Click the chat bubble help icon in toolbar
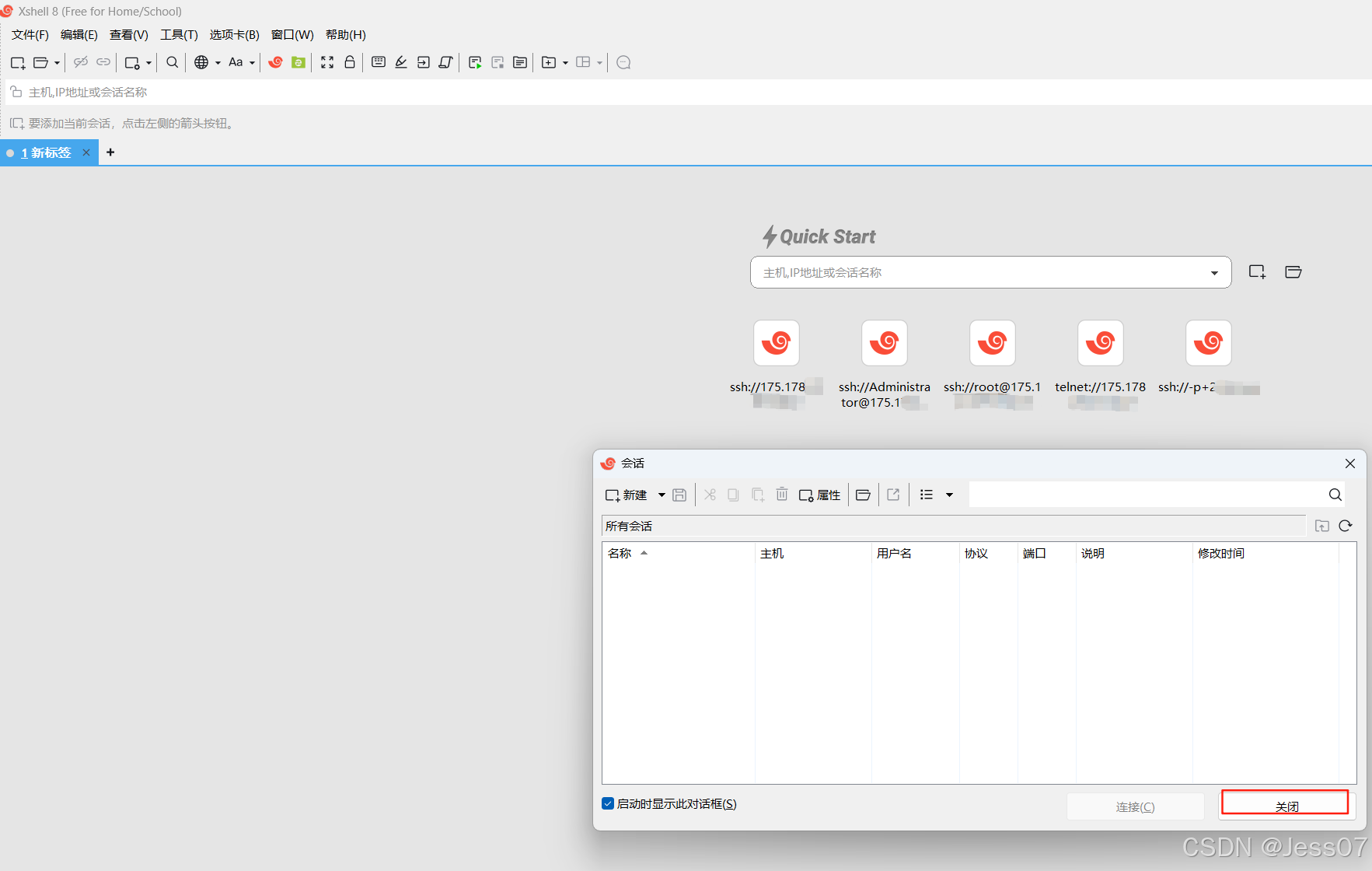Viewport: 1372px width, 871px height. click(623, 62)
